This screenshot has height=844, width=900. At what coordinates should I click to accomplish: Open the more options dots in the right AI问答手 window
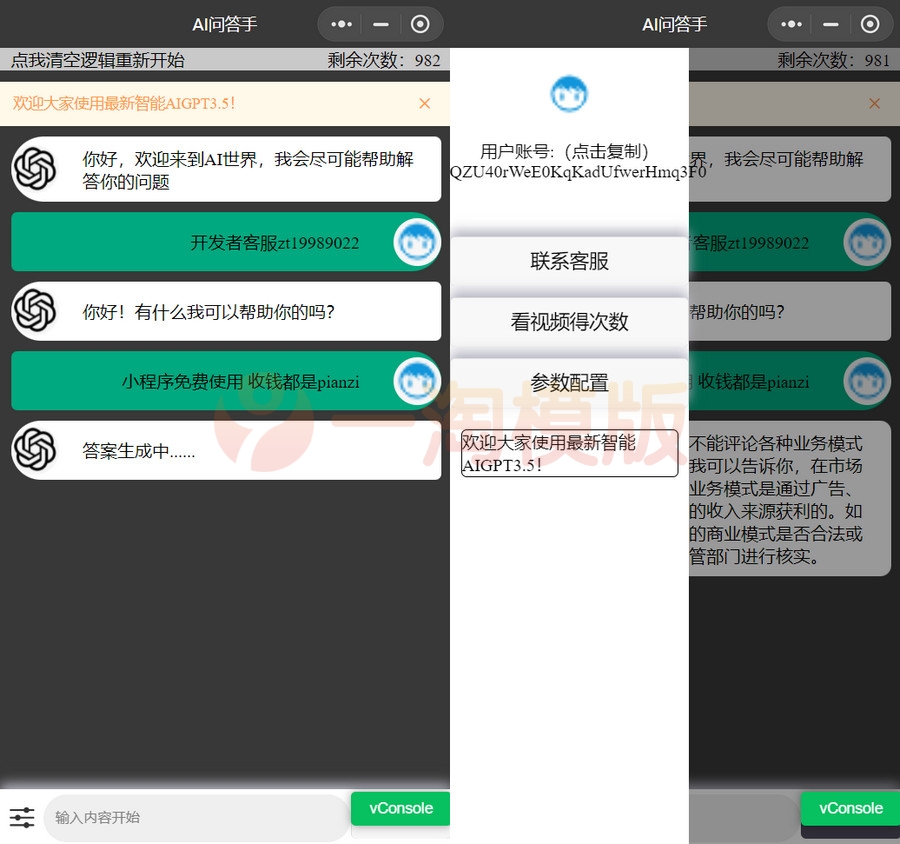coord(792,24)
